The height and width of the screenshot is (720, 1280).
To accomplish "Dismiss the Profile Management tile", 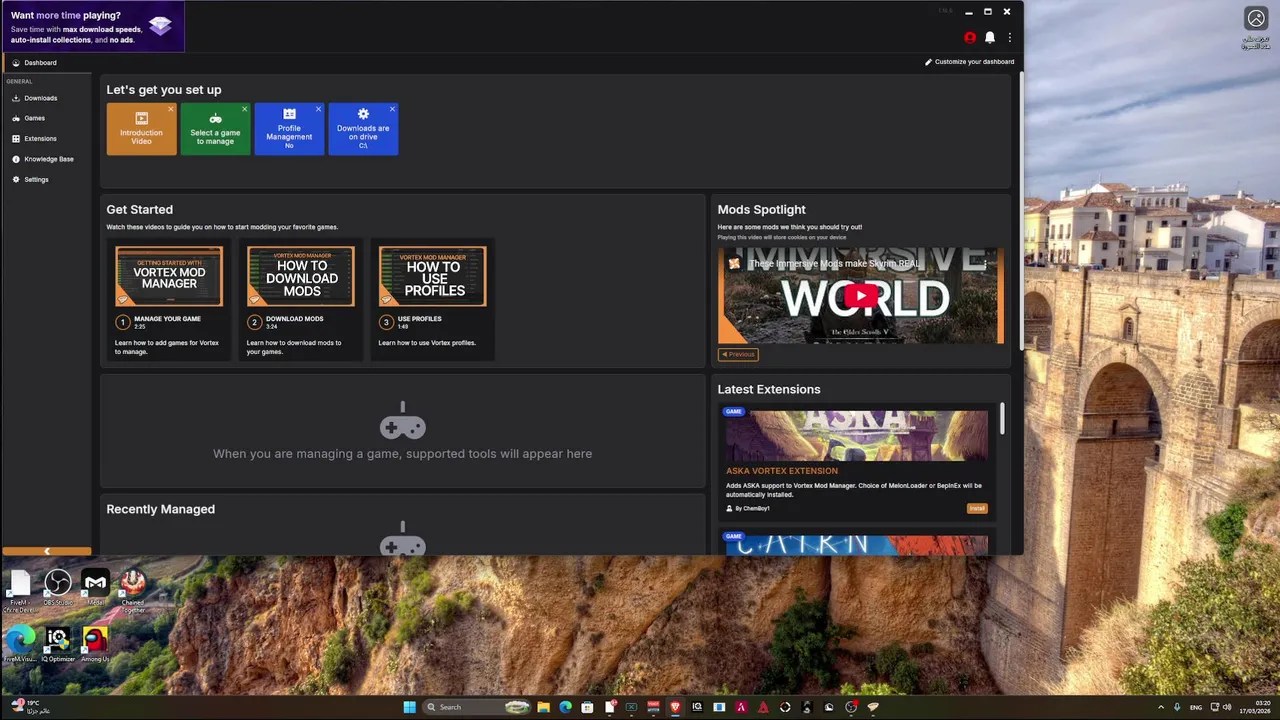I will tap(319, 109).
